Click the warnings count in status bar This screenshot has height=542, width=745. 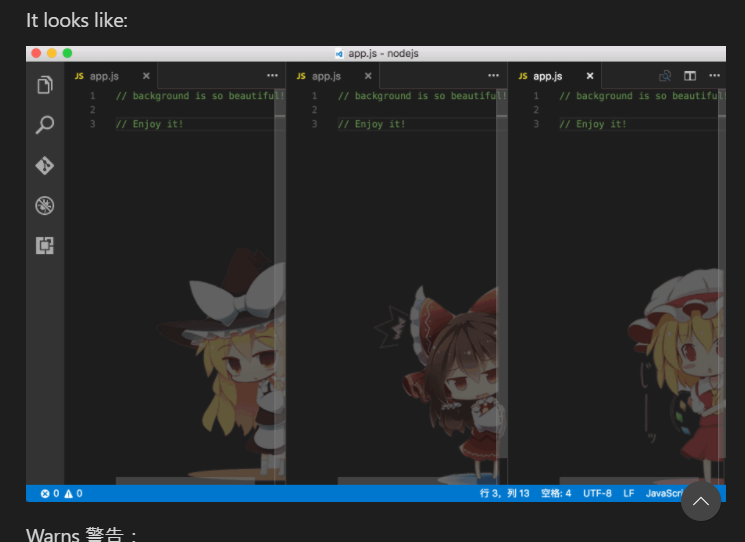pyautogui.click(x=73, y=494)
